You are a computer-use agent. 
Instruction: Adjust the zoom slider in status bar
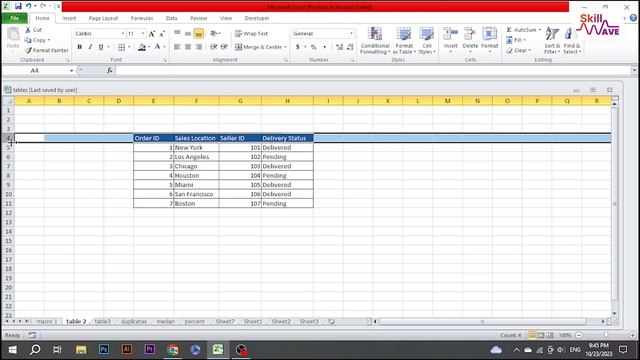coord(606,335)
